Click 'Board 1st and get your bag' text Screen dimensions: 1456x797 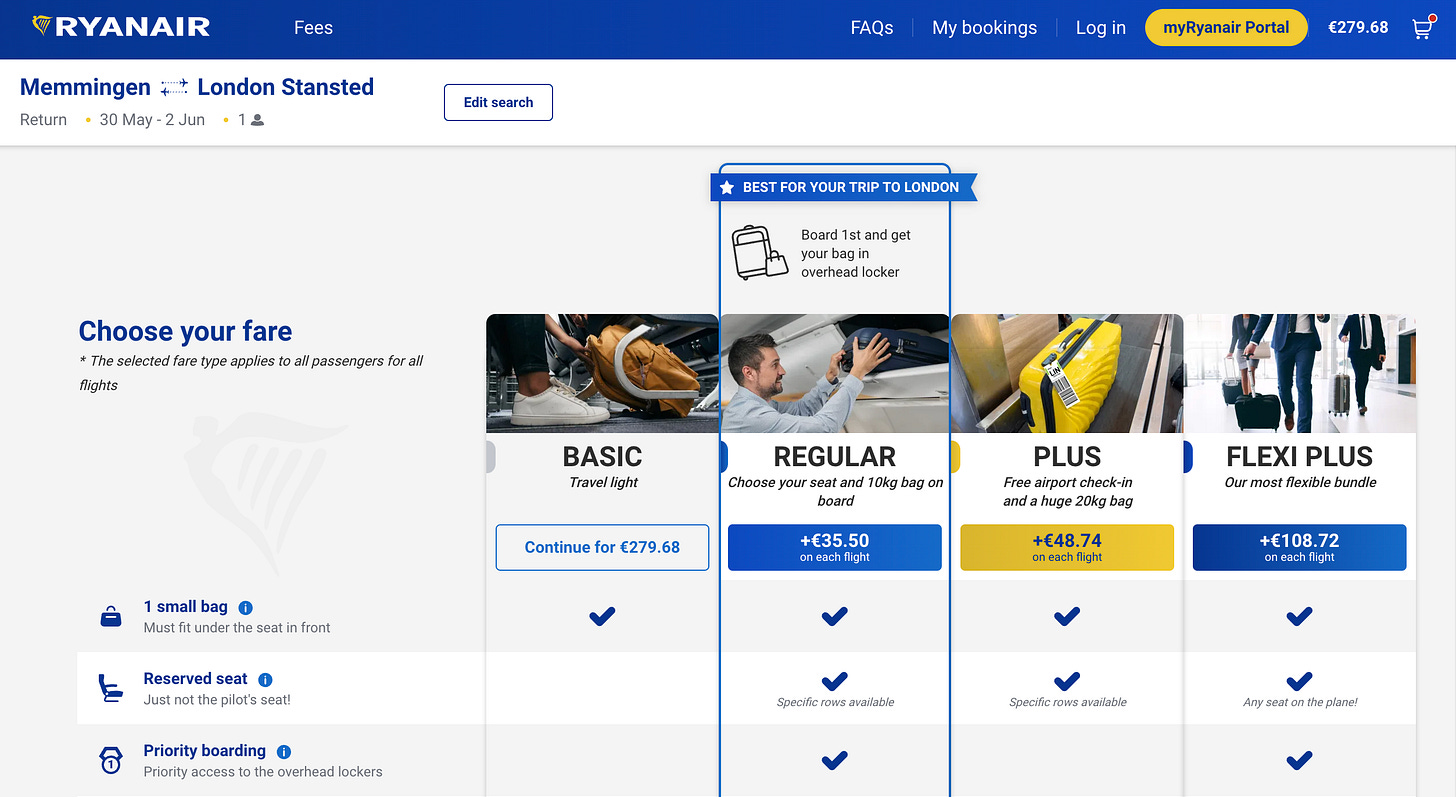click(856, 253)
